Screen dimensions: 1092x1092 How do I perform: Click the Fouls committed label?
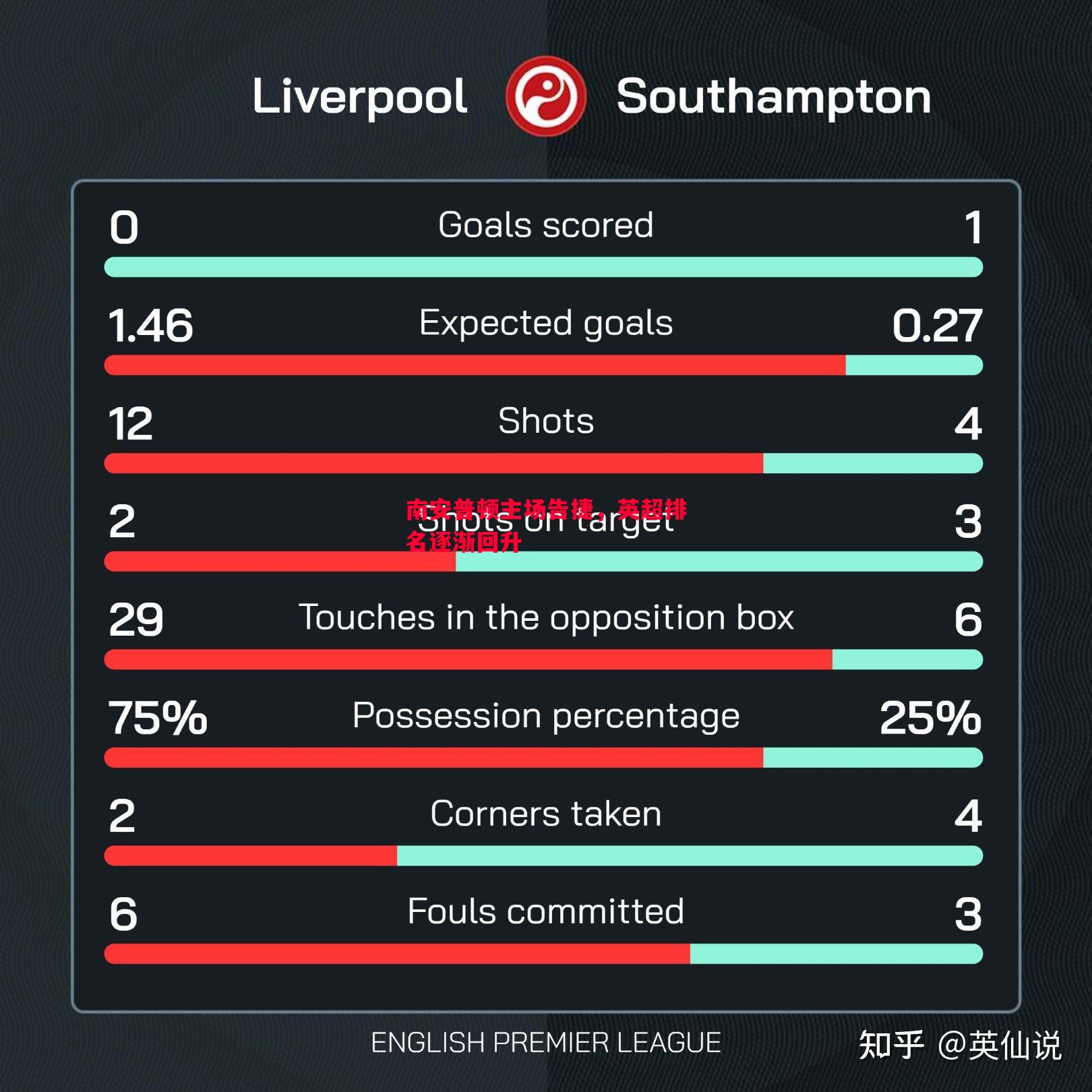(546, 911)
